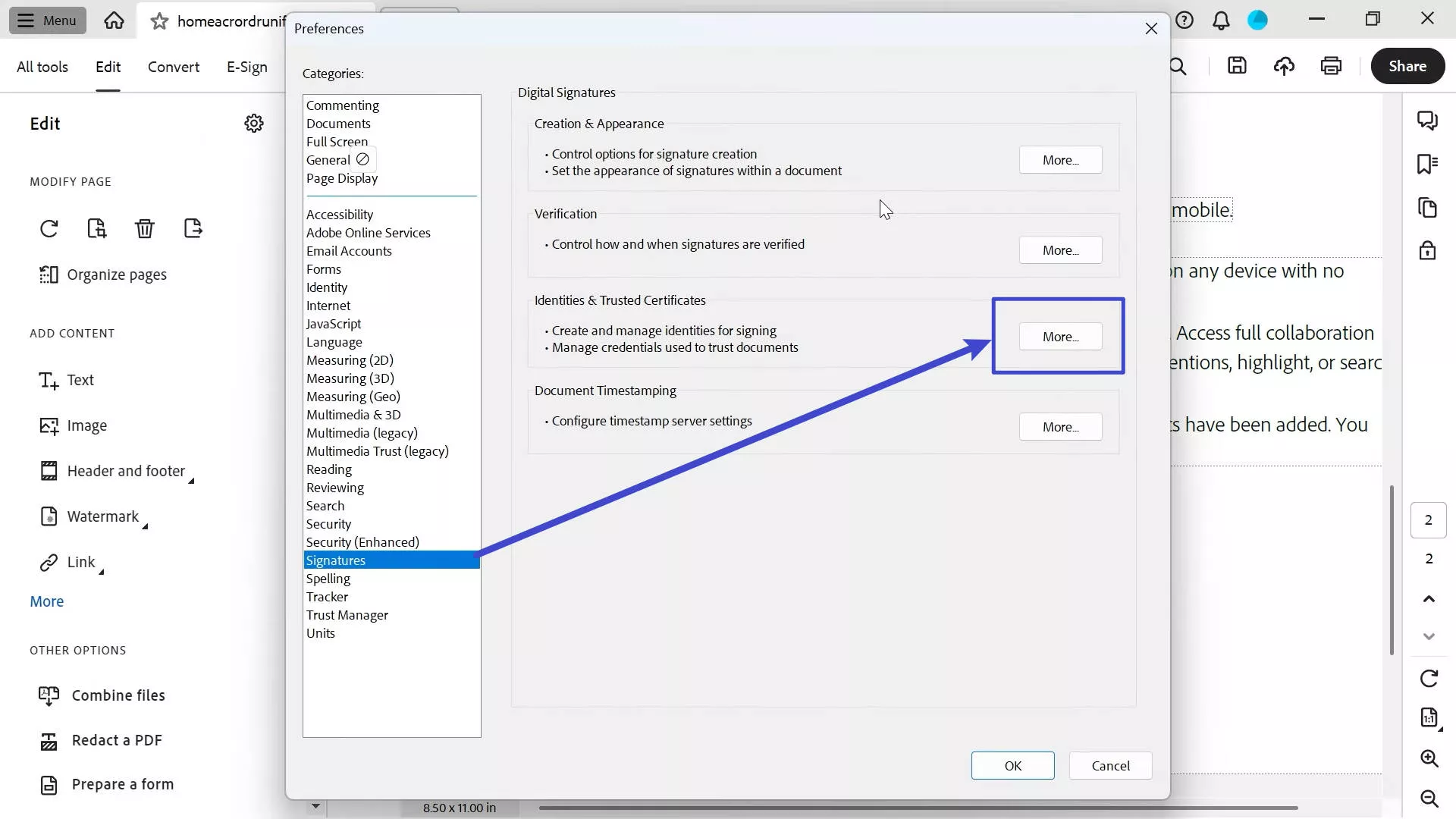Click the rotate page icon under Modify Page
The width and height of the screenshot is (1456, 819).
(49, 228)
